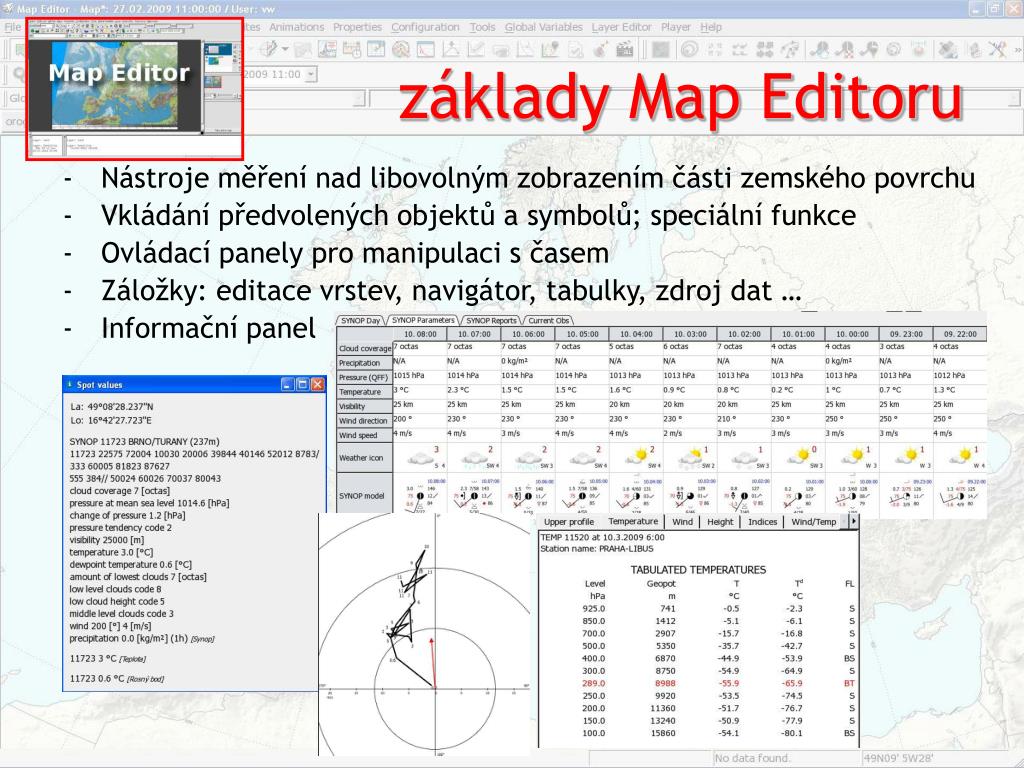
Task: Click the clapperboard animation toolbar icon
Action: (x=625, y=50)
